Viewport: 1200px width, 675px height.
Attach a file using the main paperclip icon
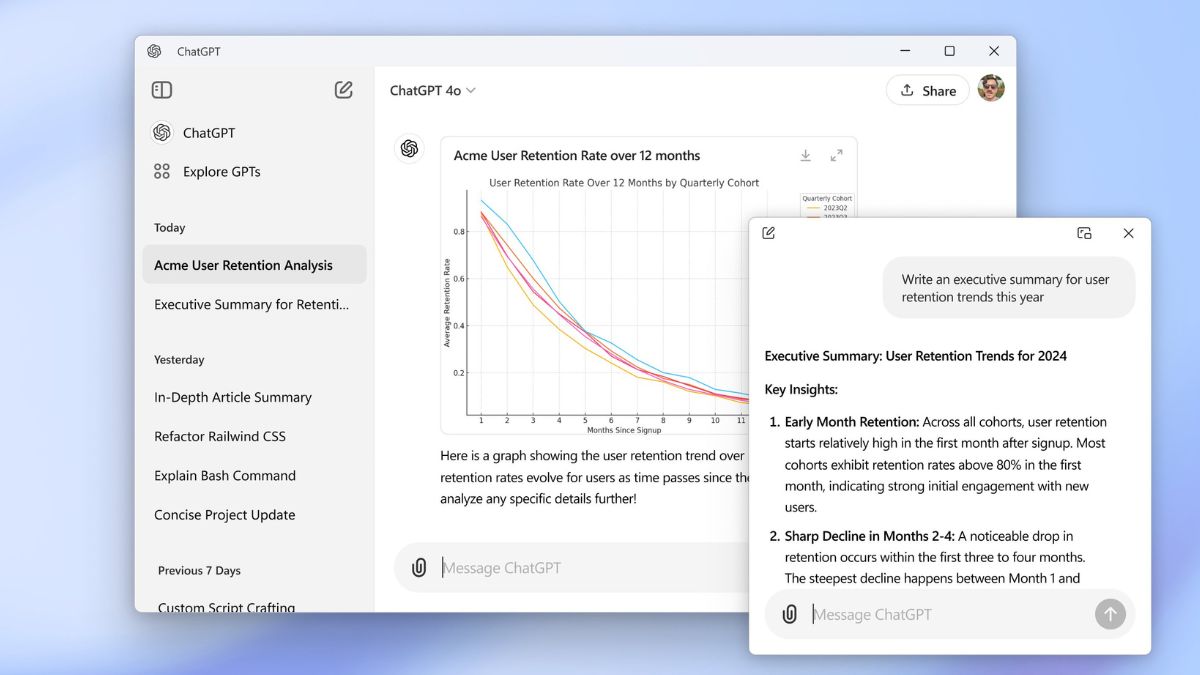(420, 567)
